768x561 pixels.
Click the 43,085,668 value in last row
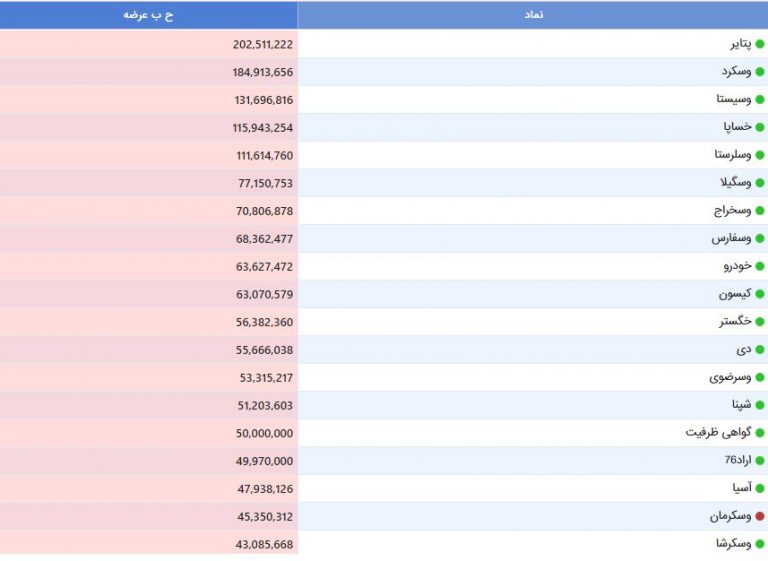[x=264, y=544]
